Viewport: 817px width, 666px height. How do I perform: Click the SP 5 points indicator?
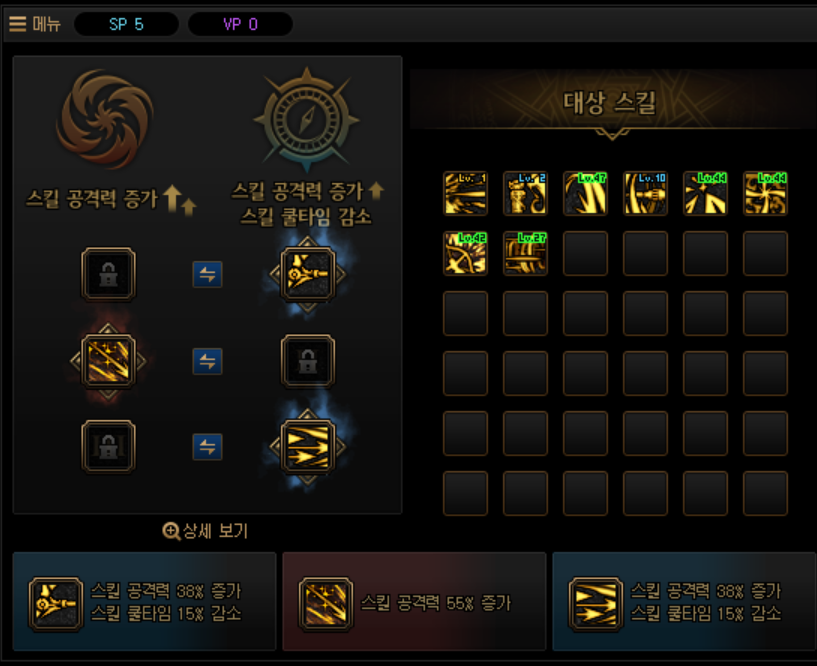[x=127, y=24]
